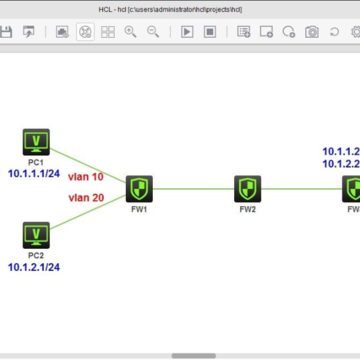Click the add text note icon
Image resolution: width=360 pixels, height=360 pixels.
pyautogui.click(x=244, y=32)
